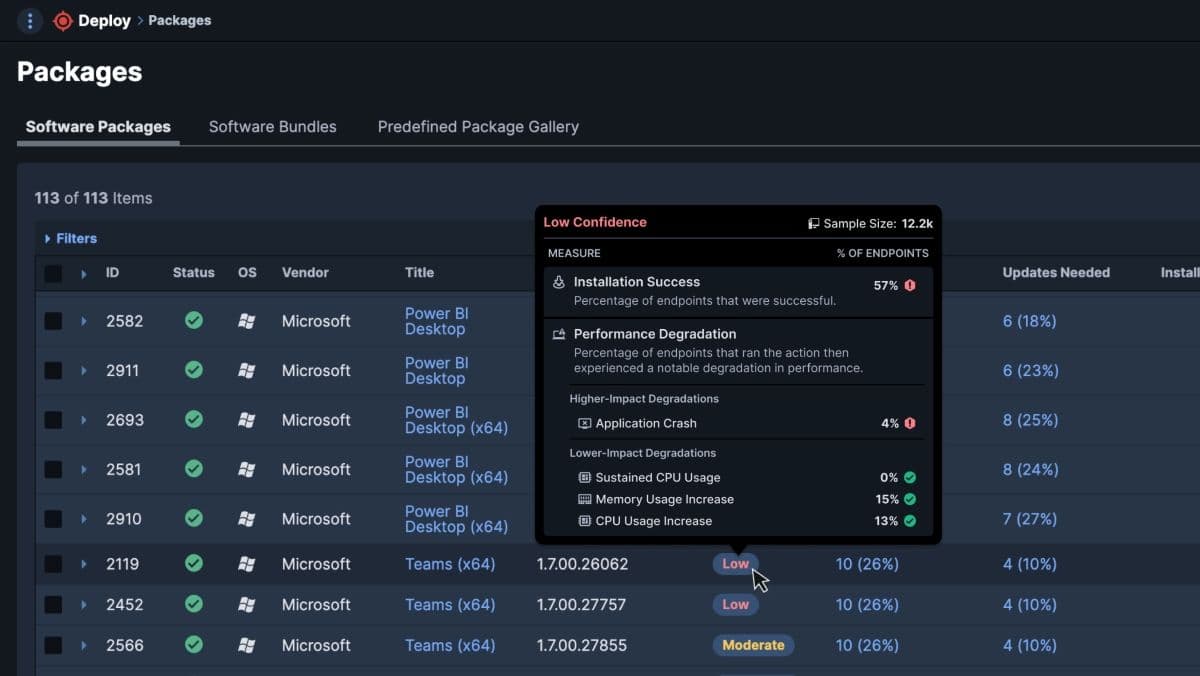Click the Moderate confidence badge in row 2566

click(753, 645)
